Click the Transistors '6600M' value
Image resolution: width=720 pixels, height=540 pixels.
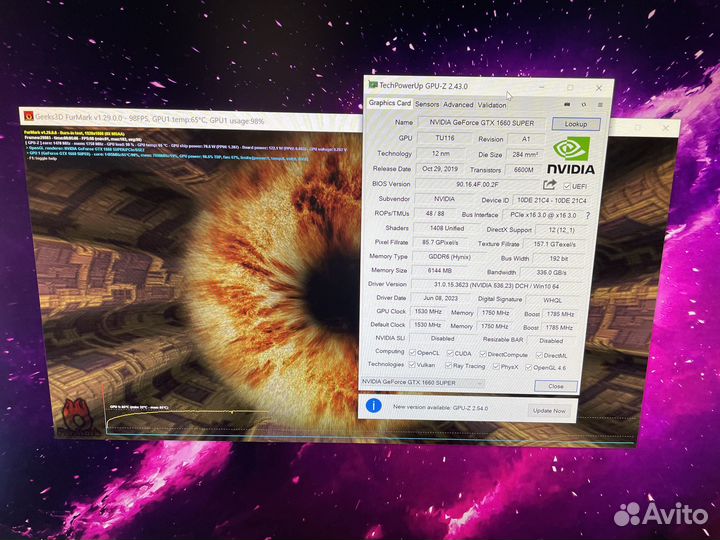click(524, 170)
